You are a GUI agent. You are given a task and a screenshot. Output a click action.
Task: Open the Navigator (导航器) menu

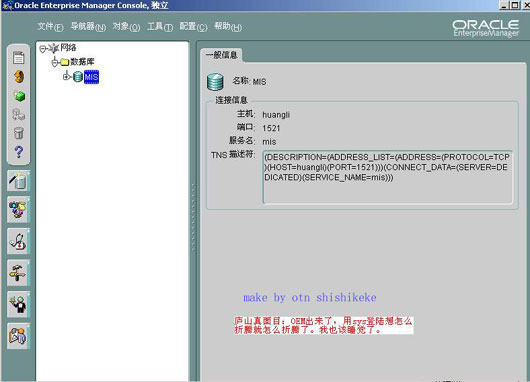[x=88, y=27]
